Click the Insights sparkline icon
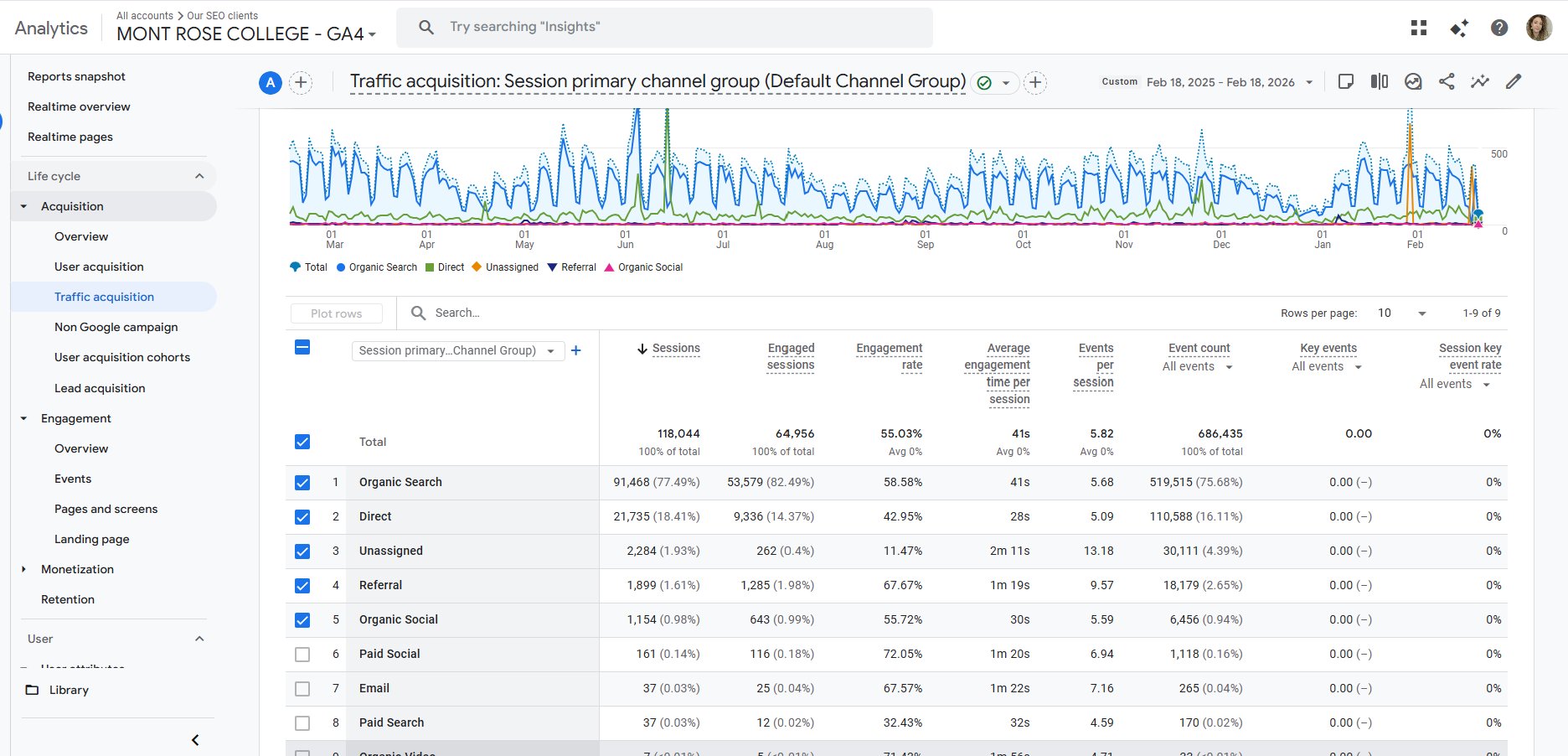This screenshot has height=756, width=1568. click(1480, 81)
